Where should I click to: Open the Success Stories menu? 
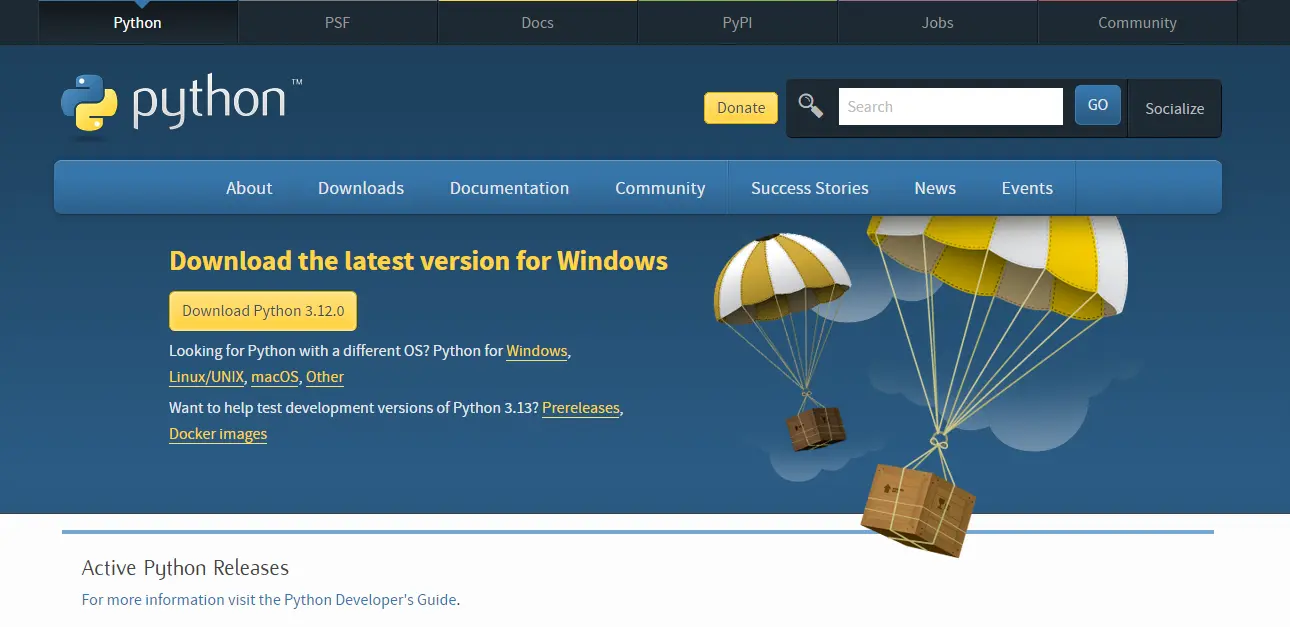coord(810,187)
